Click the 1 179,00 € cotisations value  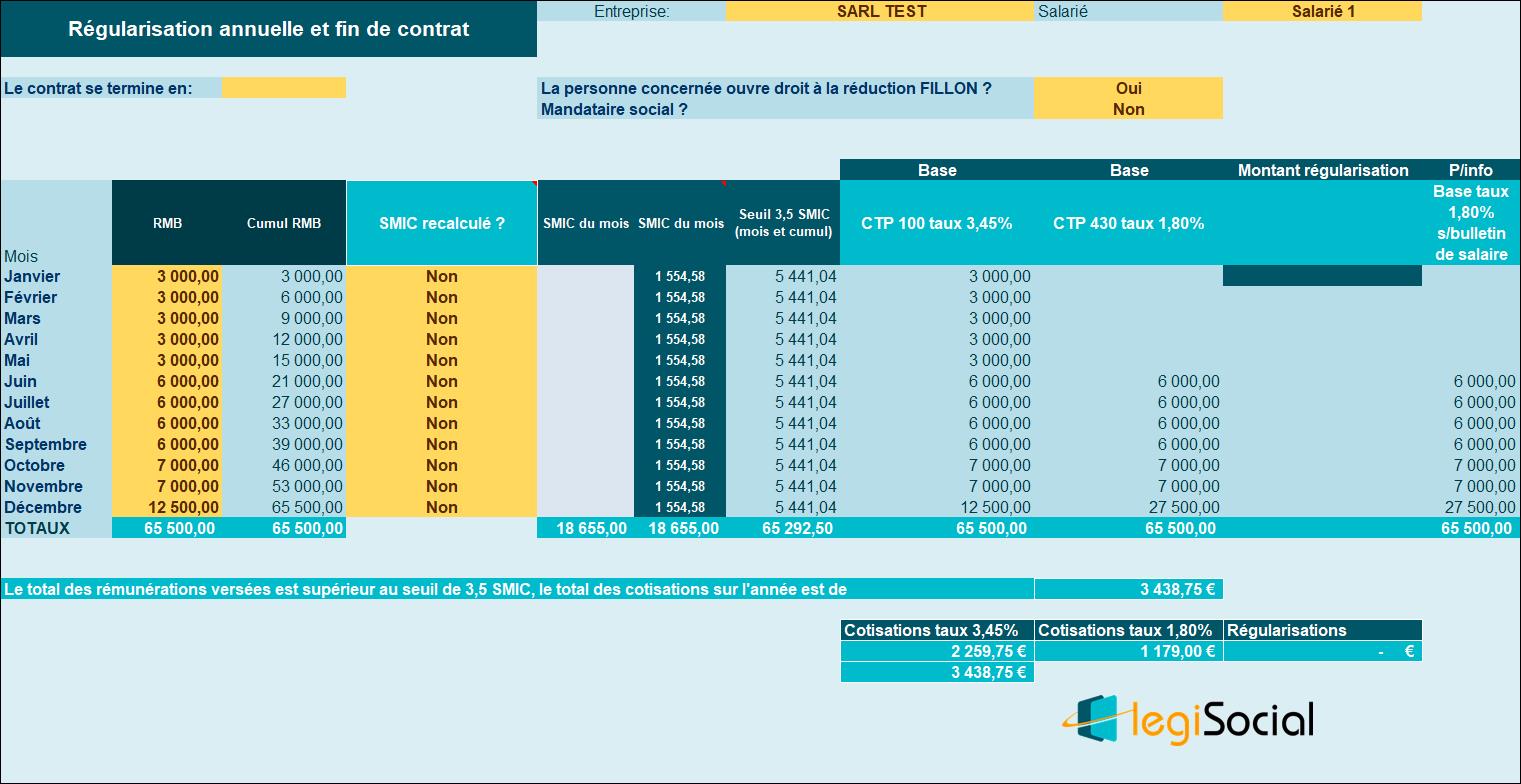tap(1128, 651)
